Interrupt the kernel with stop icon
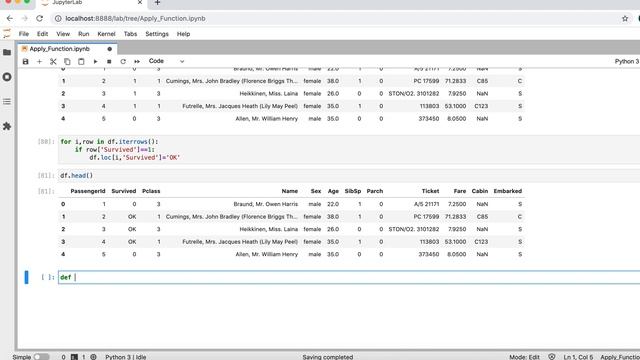640x360 pixels. click(x=109, y=61)
